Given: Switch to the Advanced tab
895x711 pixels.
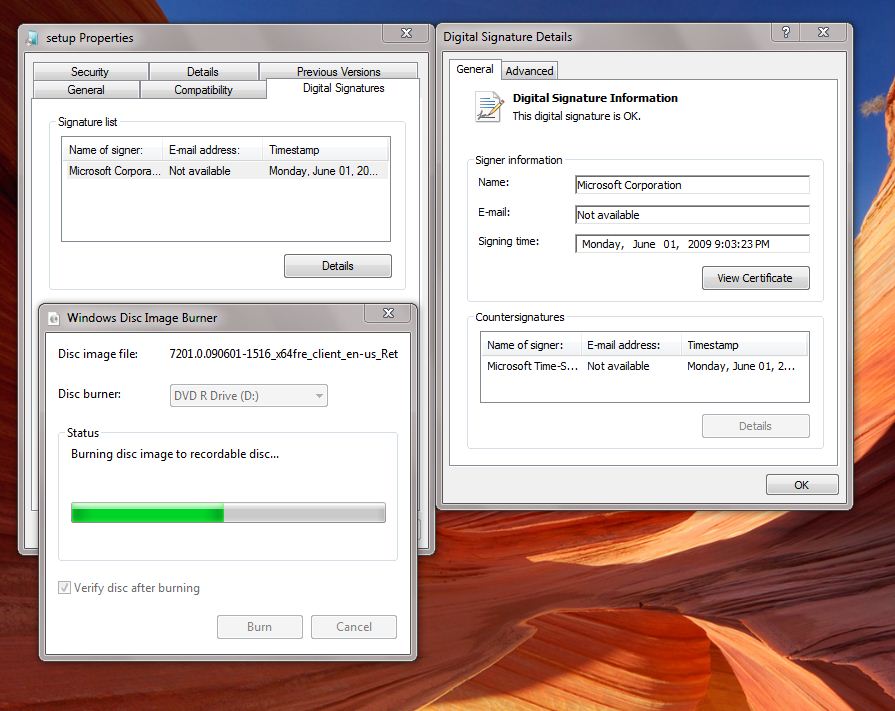Looking at the screenshot, I should point(529,71).
